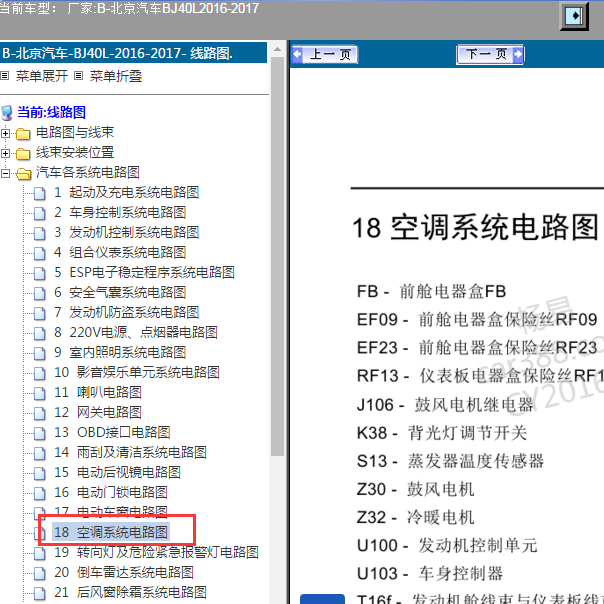The image size is (604, 604).
Task: Click document icon of 3 发动机控制系统电路图
Action: click(x=39, y=233)
